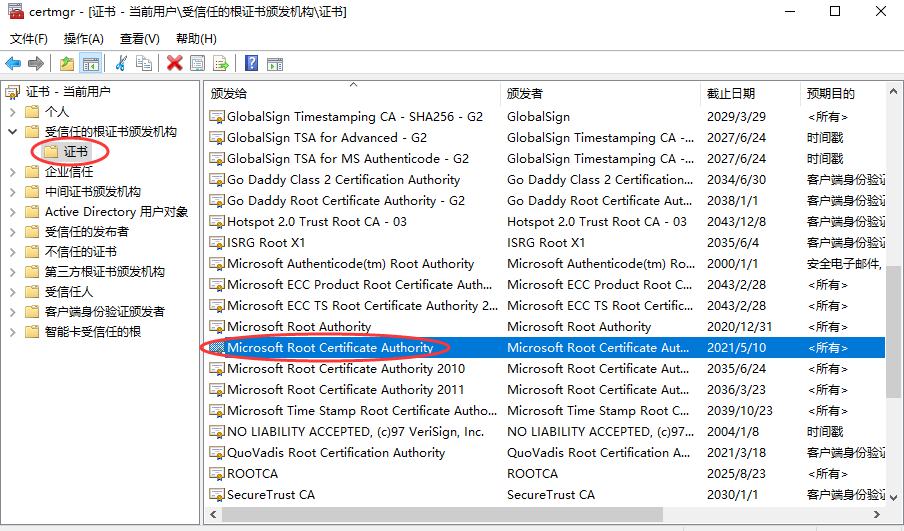Select 第三方根证书颁发机构 in the tree
This screenshot has width=904, height=531.
coord(105,272)
